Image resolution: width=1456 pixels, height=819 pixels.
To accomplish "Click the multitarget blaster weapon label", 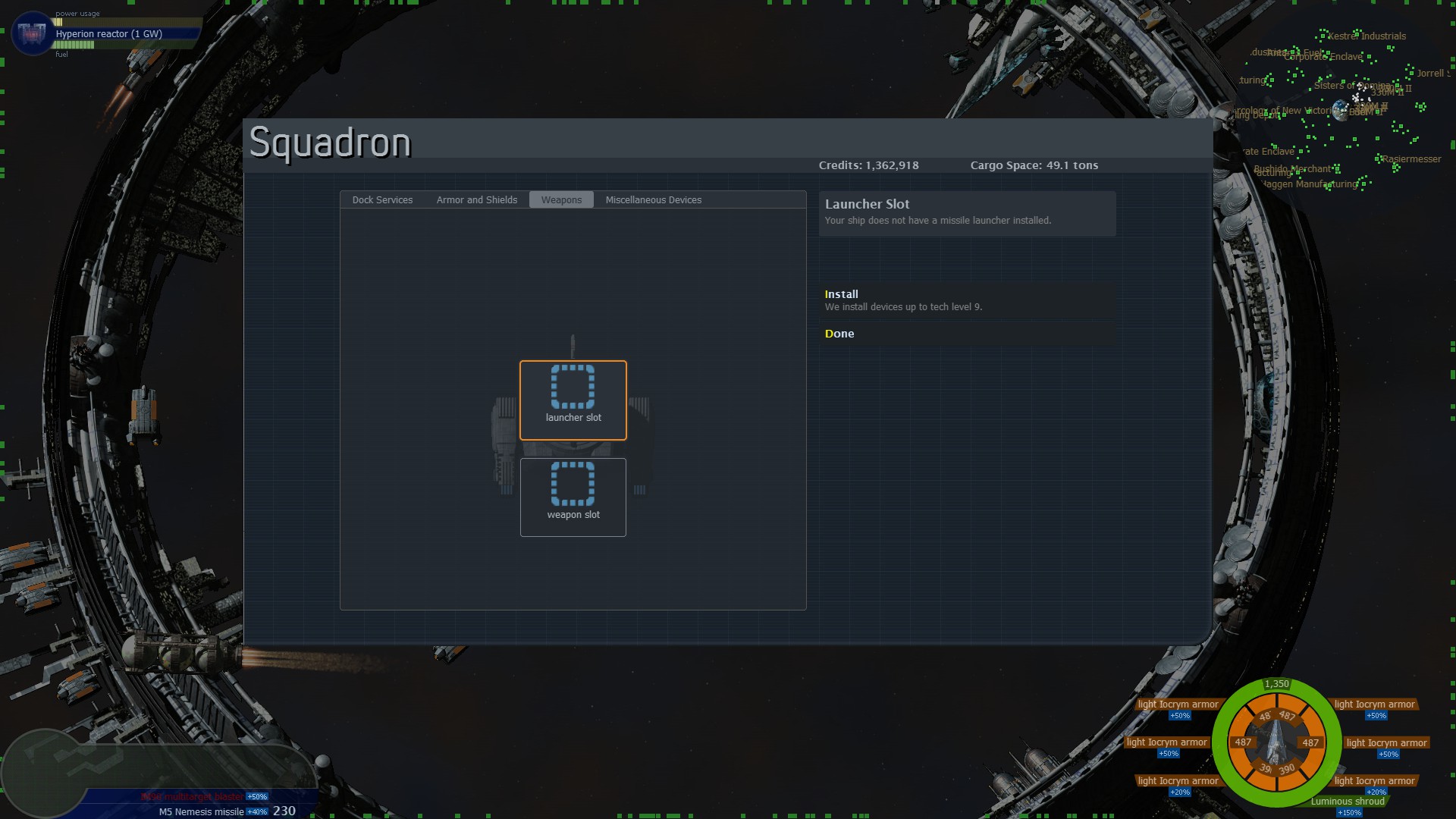I will tap(193, 797).
